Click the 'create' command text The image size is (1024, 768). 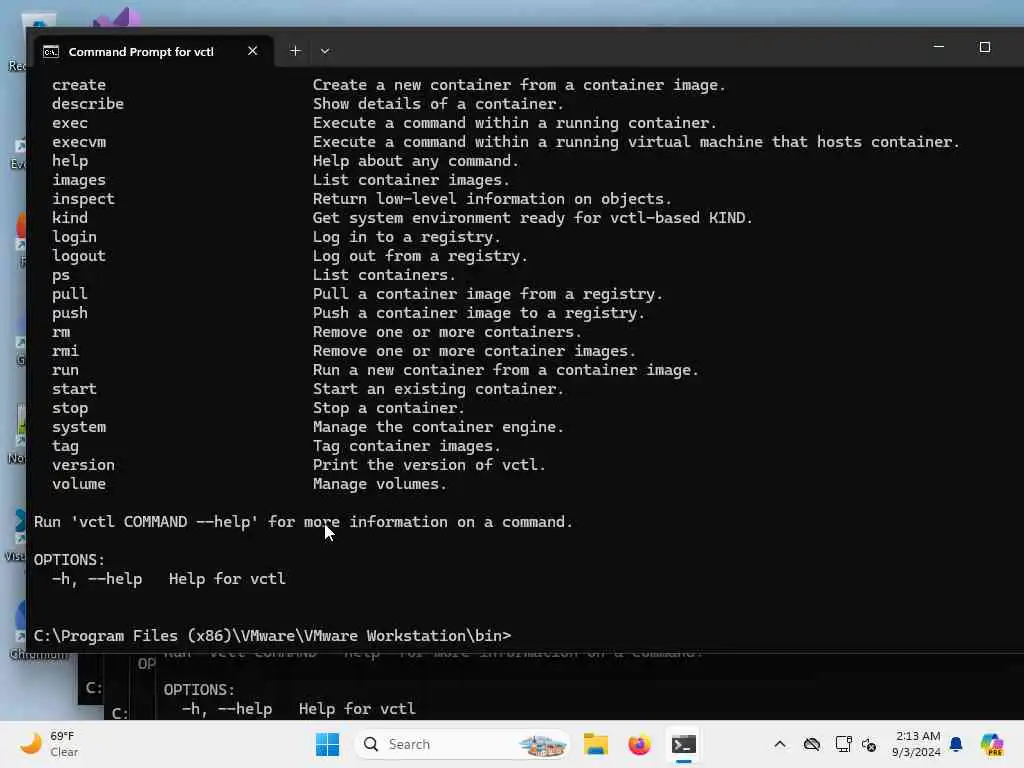coord(79,85)
